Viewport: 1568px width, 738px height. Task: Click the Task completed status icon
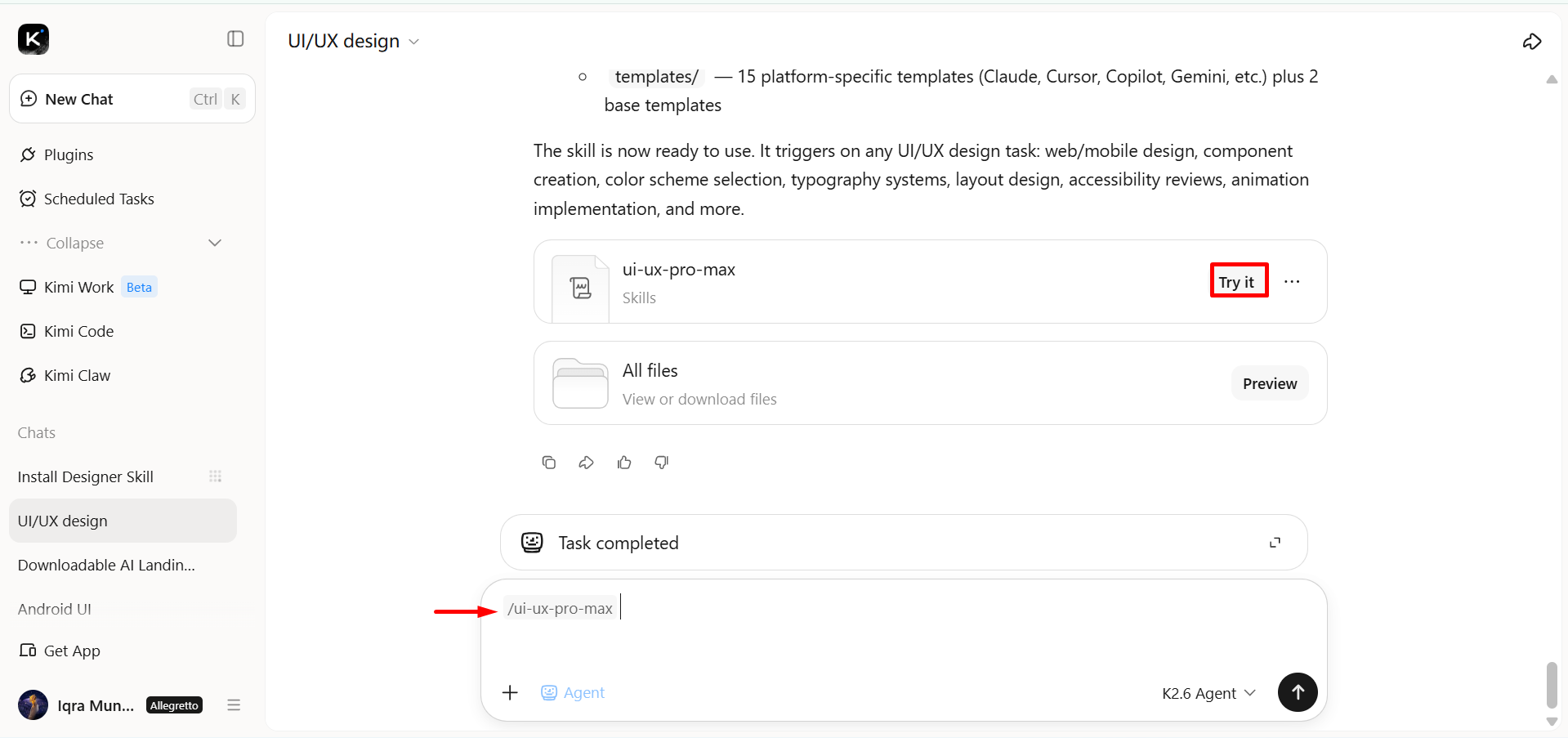click(x=532, y=543)
